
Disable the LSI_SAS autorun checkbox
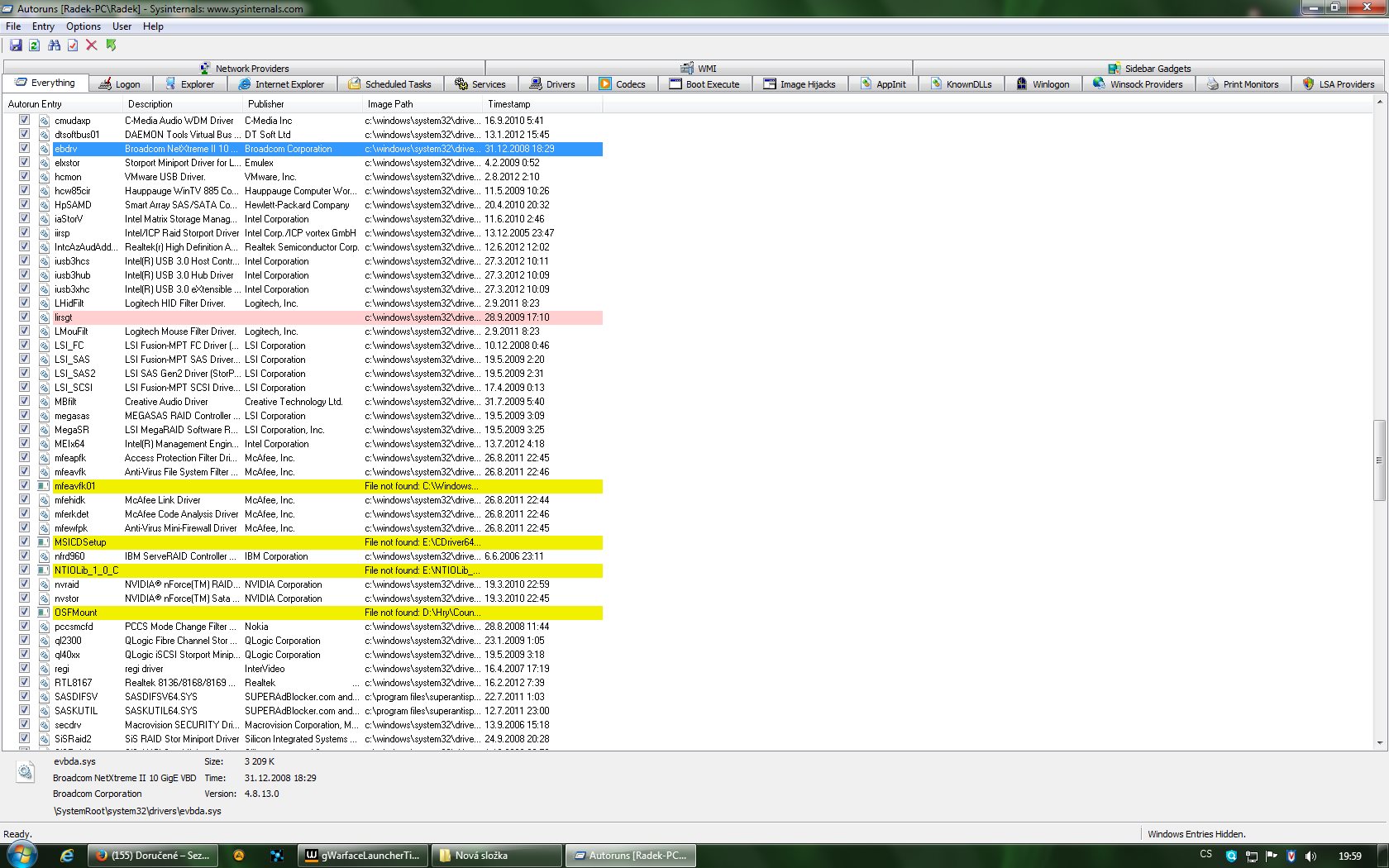pyautogui.click(x=24, y=359)
